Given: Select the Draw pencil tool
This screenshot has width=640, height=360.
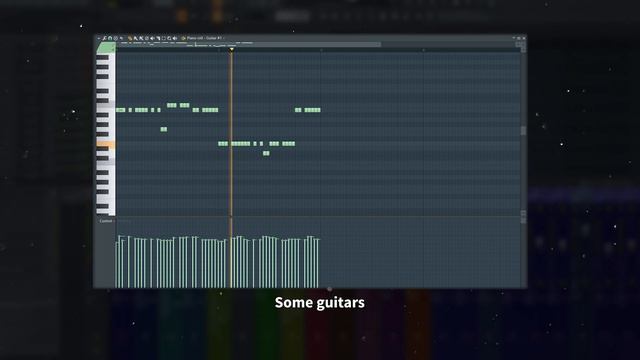Looking at the screenshot, I should click(130, 38).
